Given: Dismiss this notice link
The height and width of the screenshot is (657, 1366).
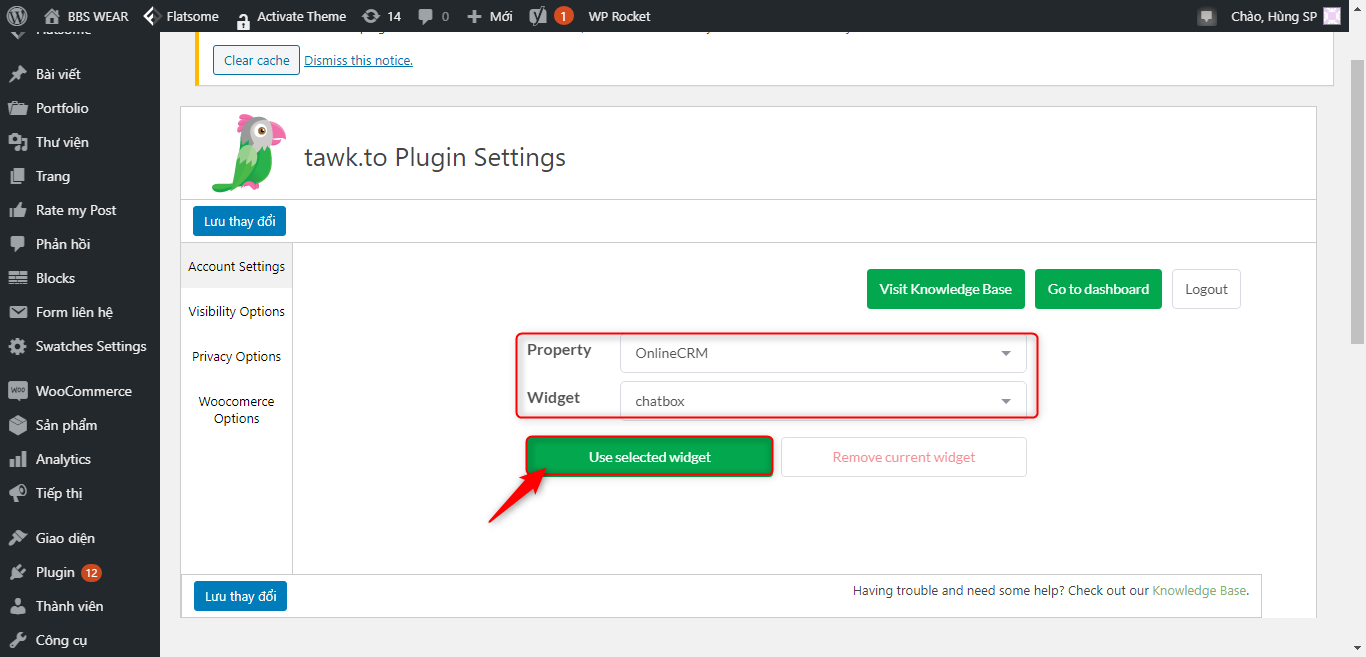Looking at the screenshot, I should coord(358,60).
